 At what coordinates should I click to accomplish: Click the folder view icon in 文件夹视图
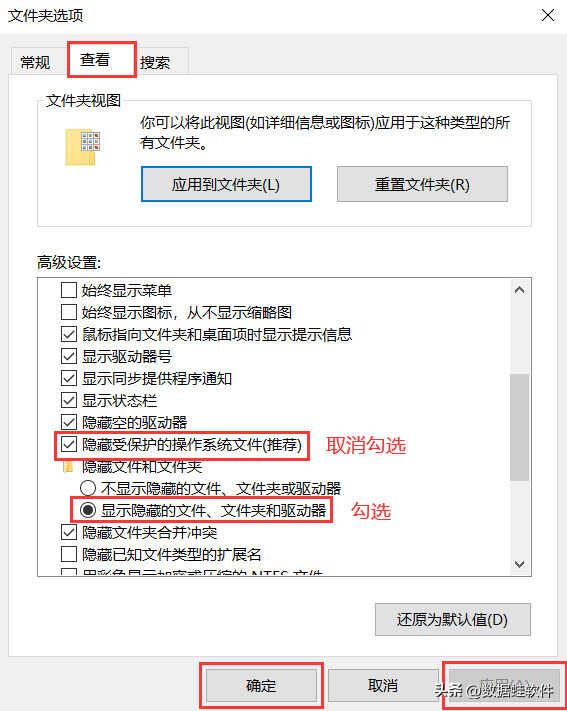pyautogui.click(x=83, y=147)
